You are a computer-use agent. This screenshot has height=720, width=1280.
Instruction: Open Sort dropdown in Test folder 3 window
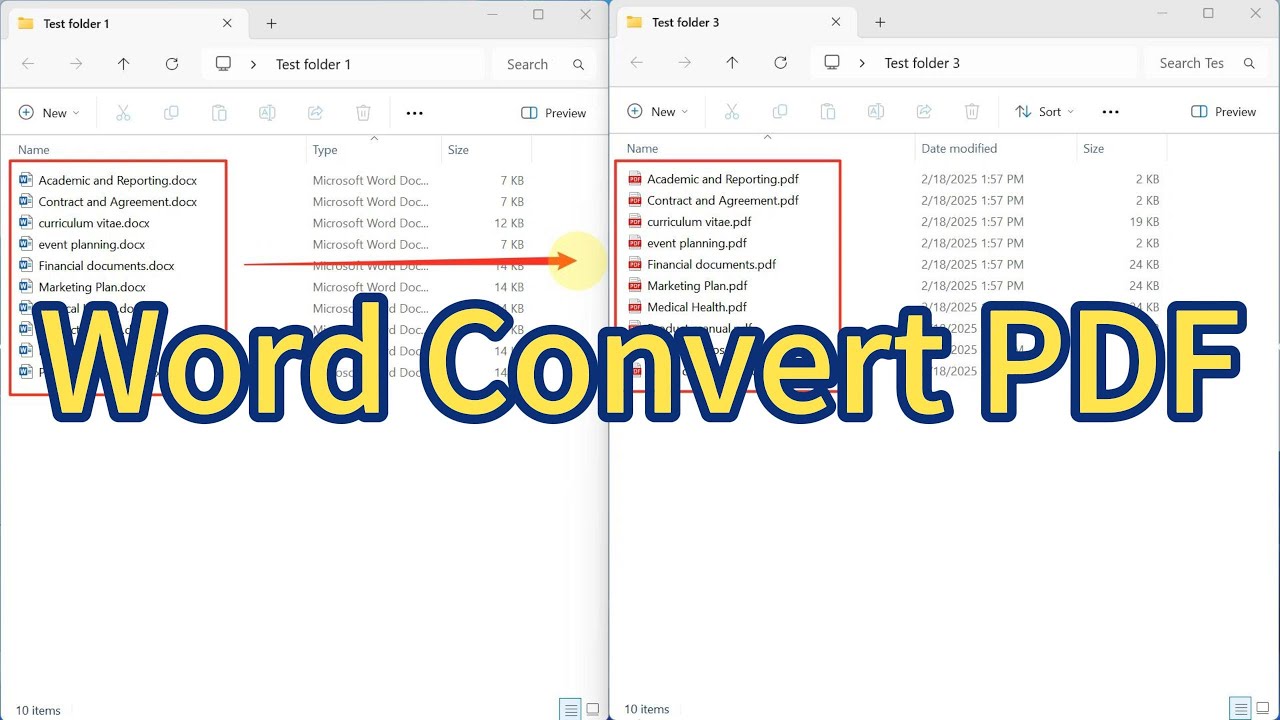tap(1045, 112)
